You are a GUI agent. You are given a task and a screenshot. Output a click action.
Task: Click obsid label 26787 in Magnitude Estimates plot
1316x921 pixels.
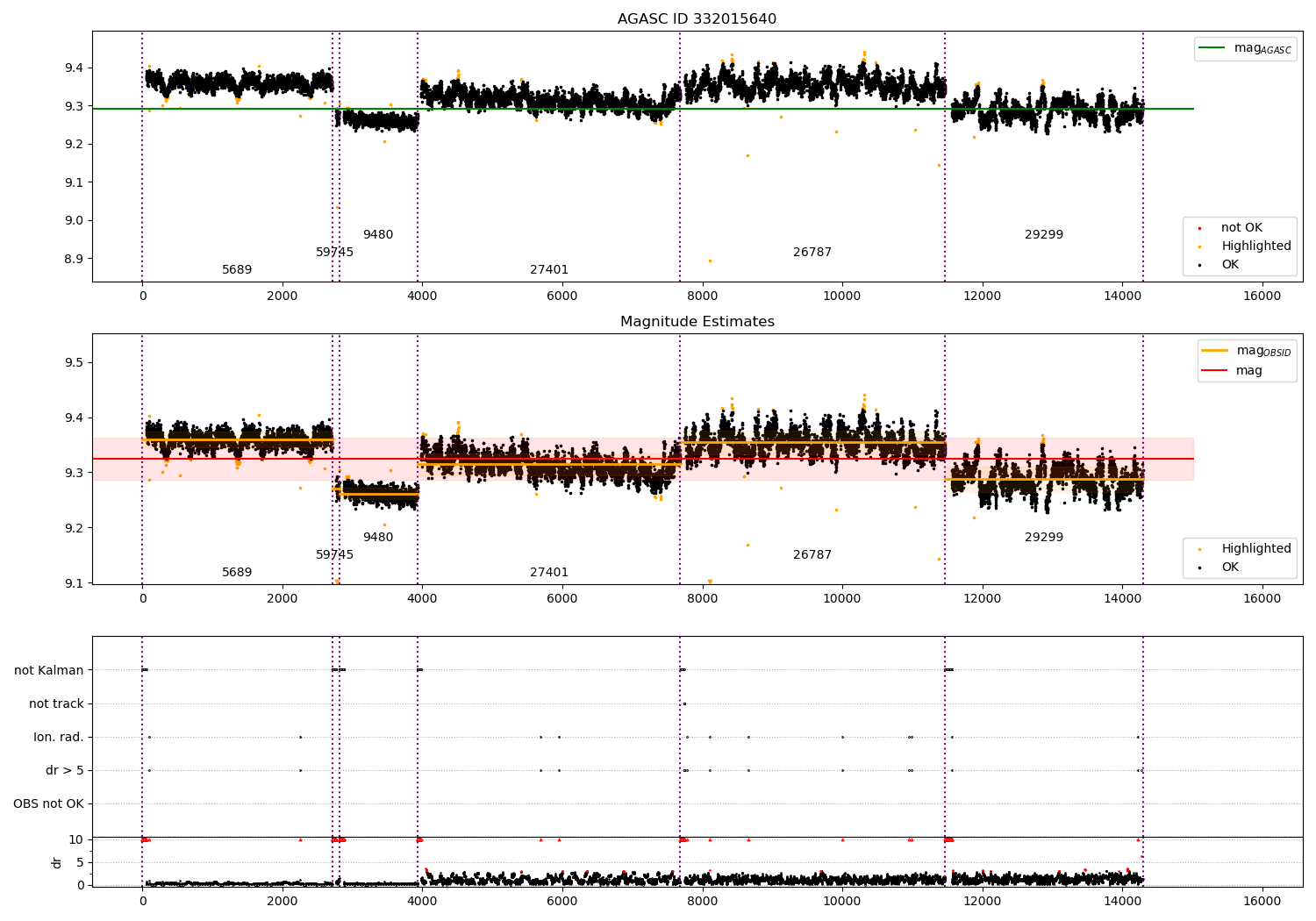(x=812, y=555)
